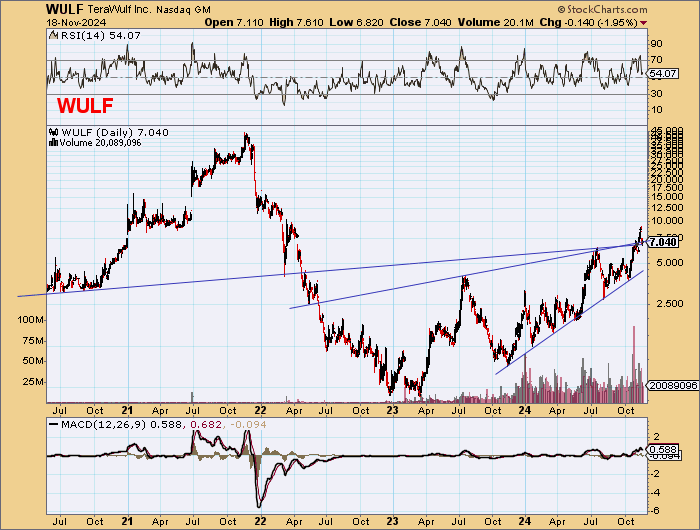Click the RSI(14) line legend icon
This screenshot has height=530, width=700.
click(53, 37)
